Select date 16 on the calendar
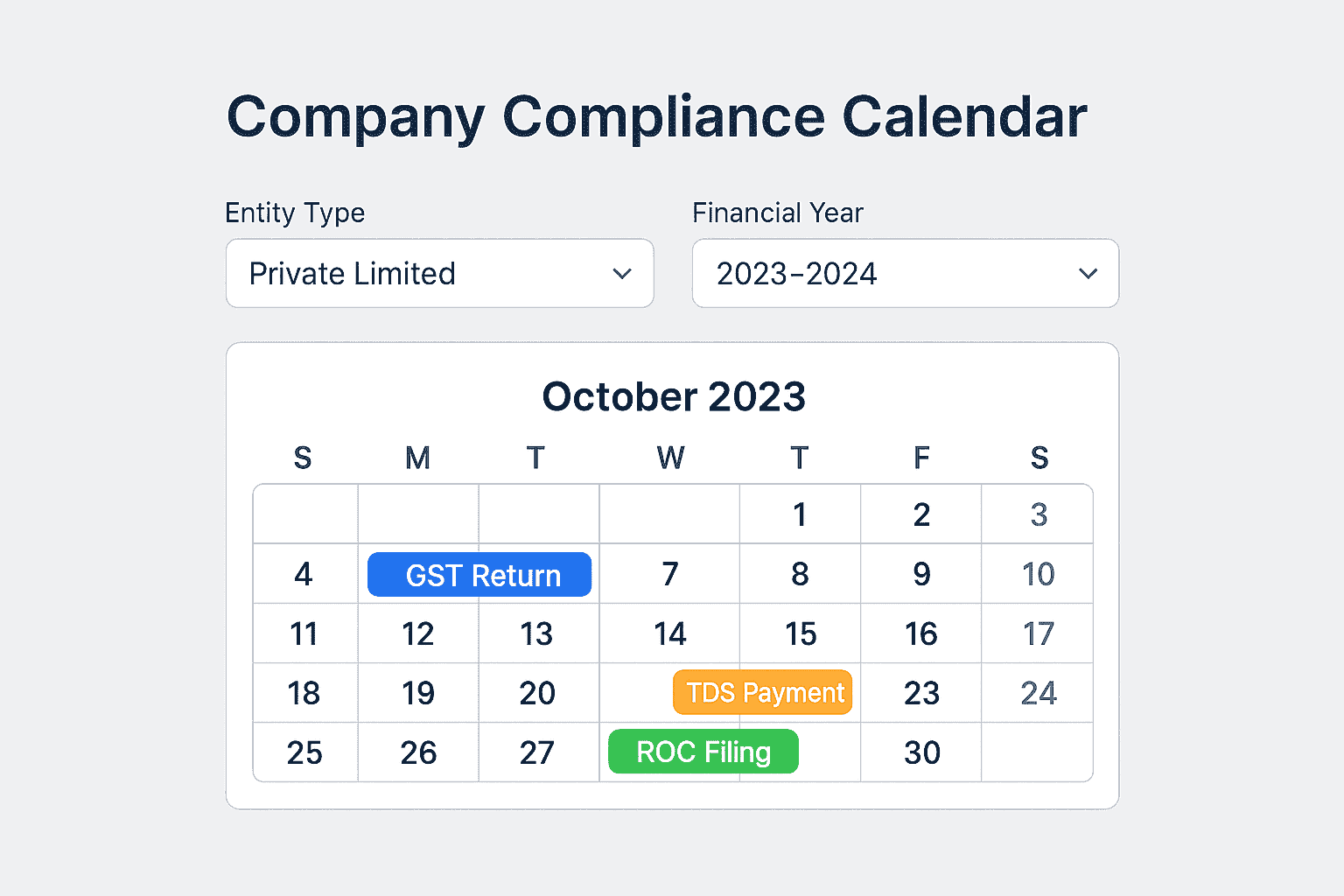 (921, 633)
